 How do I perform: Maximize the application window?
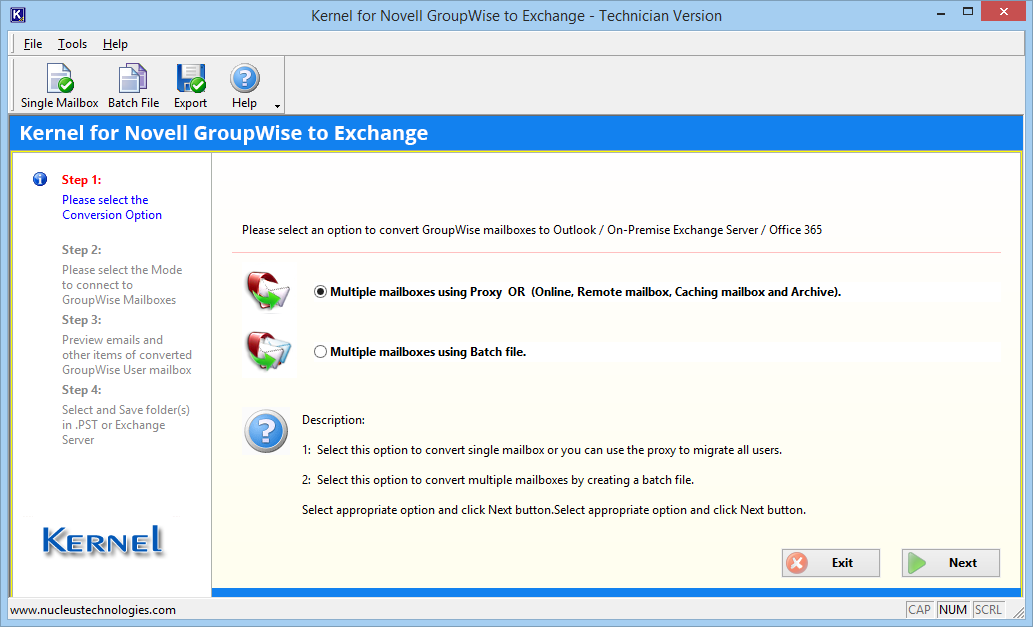tap(968, 11)
